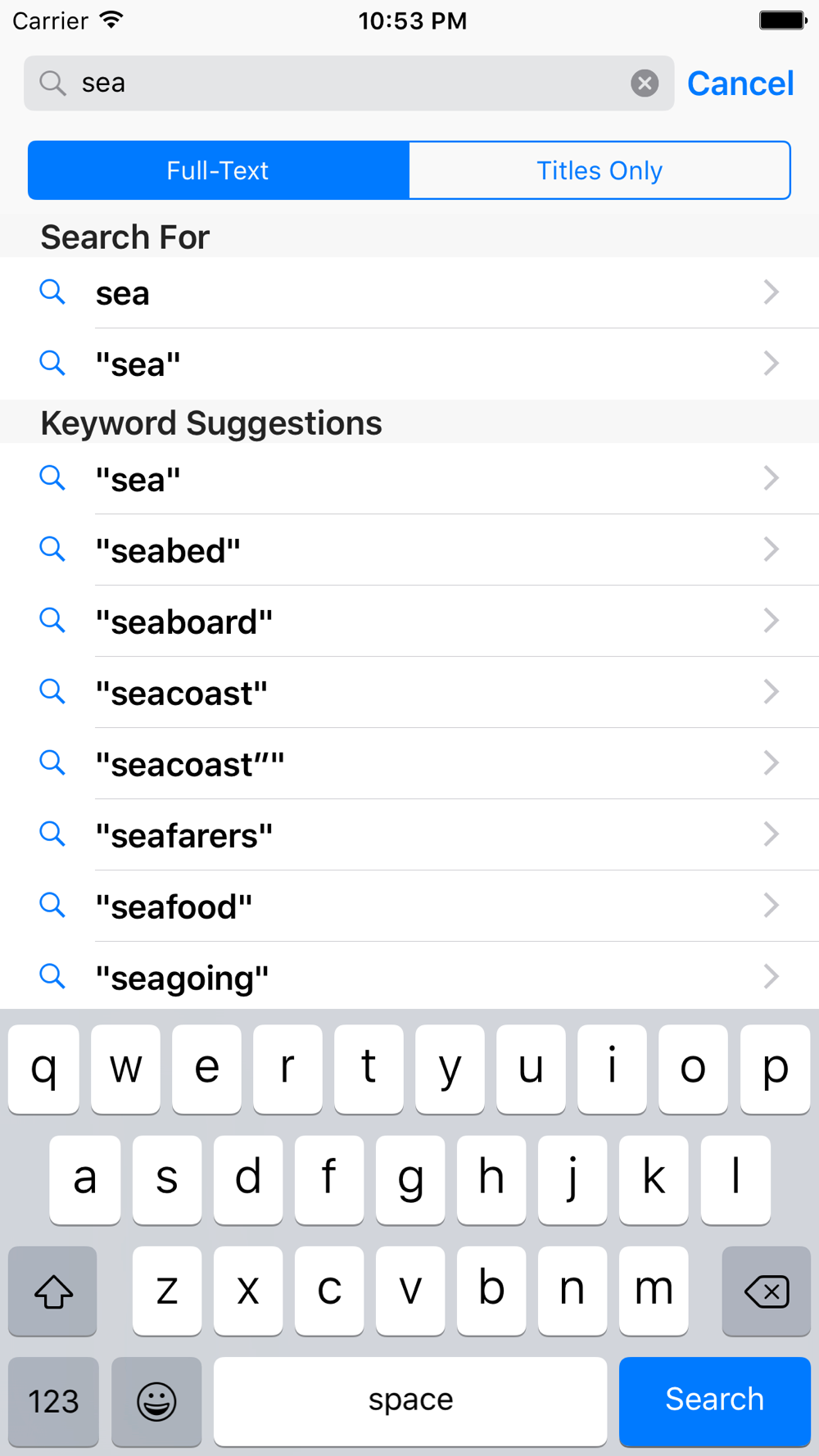This screenshot has width=819, height=1456.
Task: Tap magnifier icon beside "seabed"
Action: pos(52,549)
